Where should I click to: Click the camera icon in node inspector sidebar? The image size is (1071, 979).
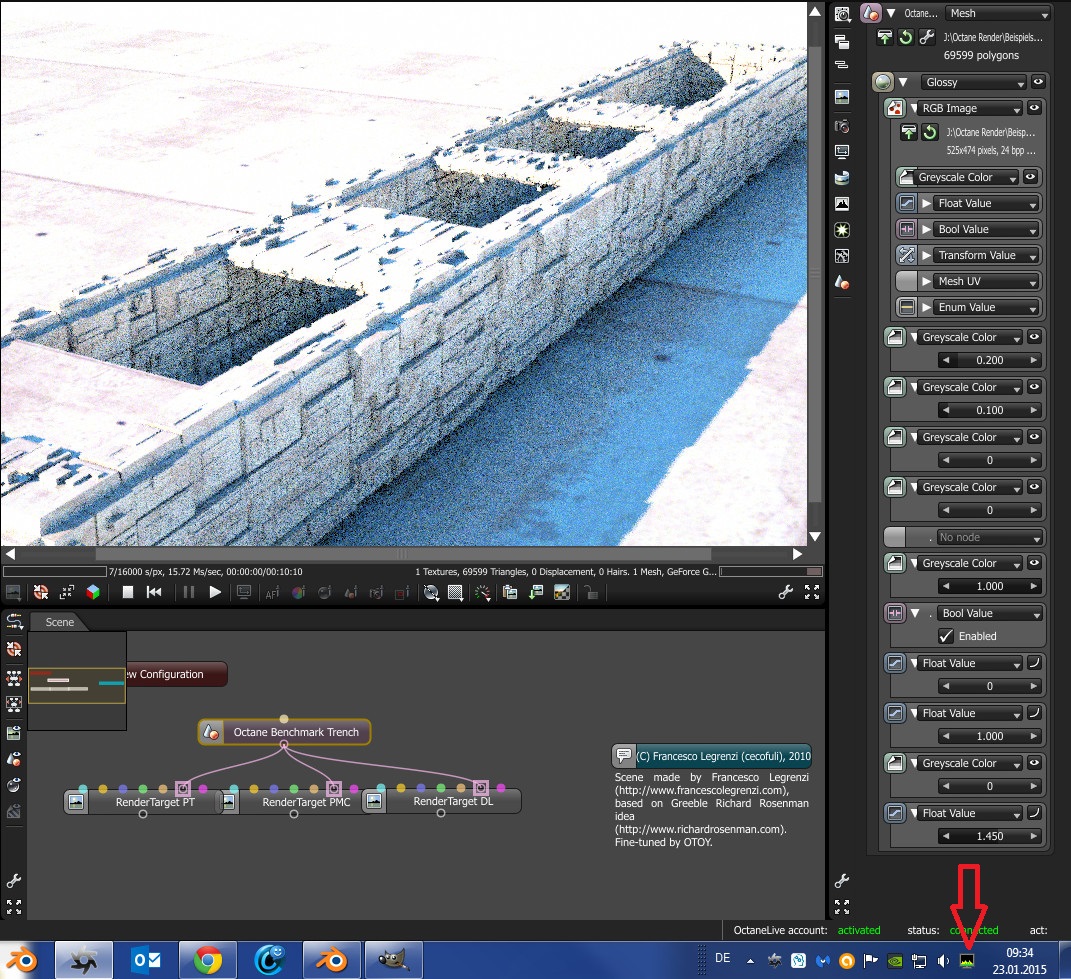842,126
